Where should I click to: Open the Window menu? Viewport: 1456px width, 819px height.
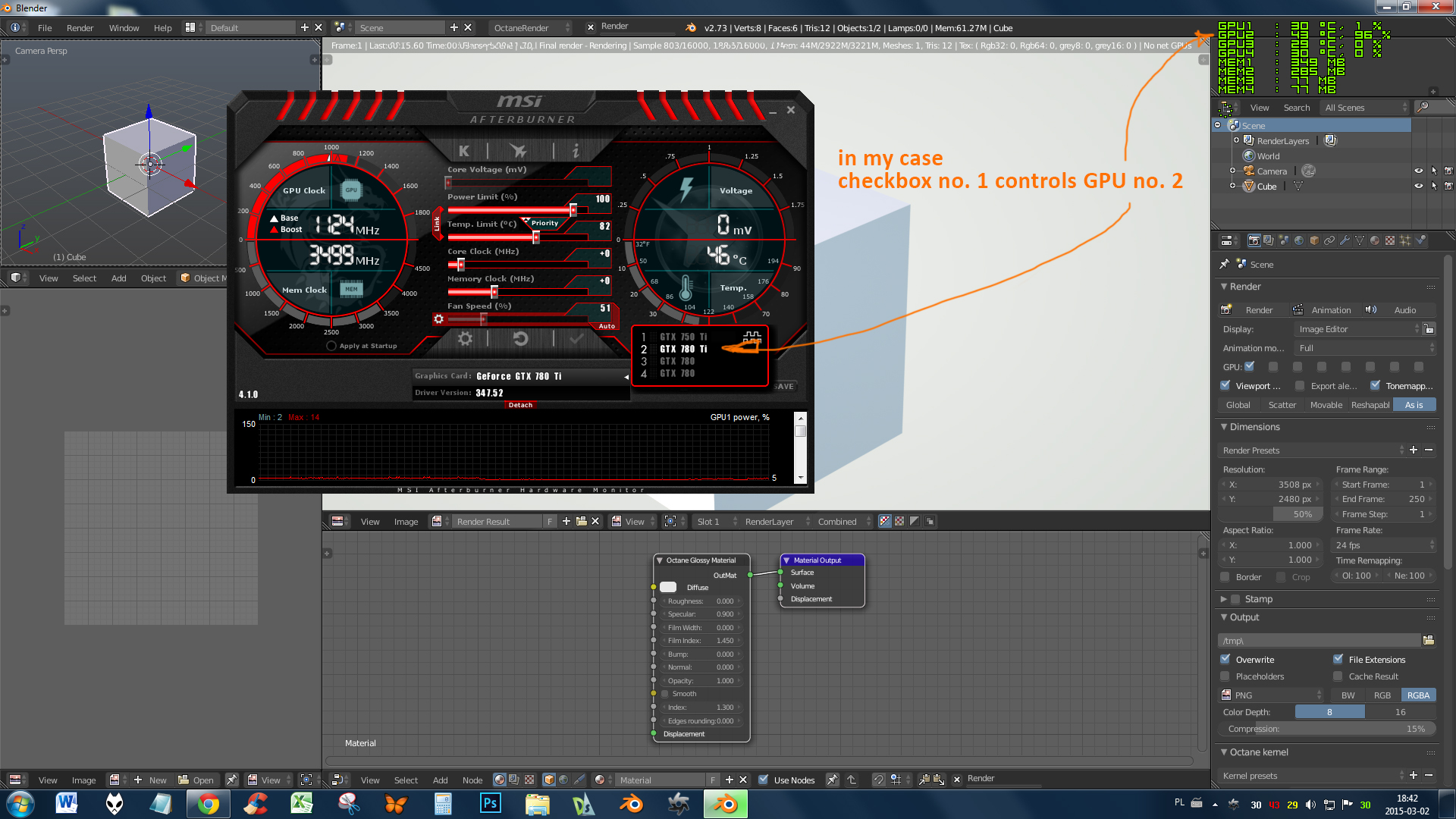[124, 28]
